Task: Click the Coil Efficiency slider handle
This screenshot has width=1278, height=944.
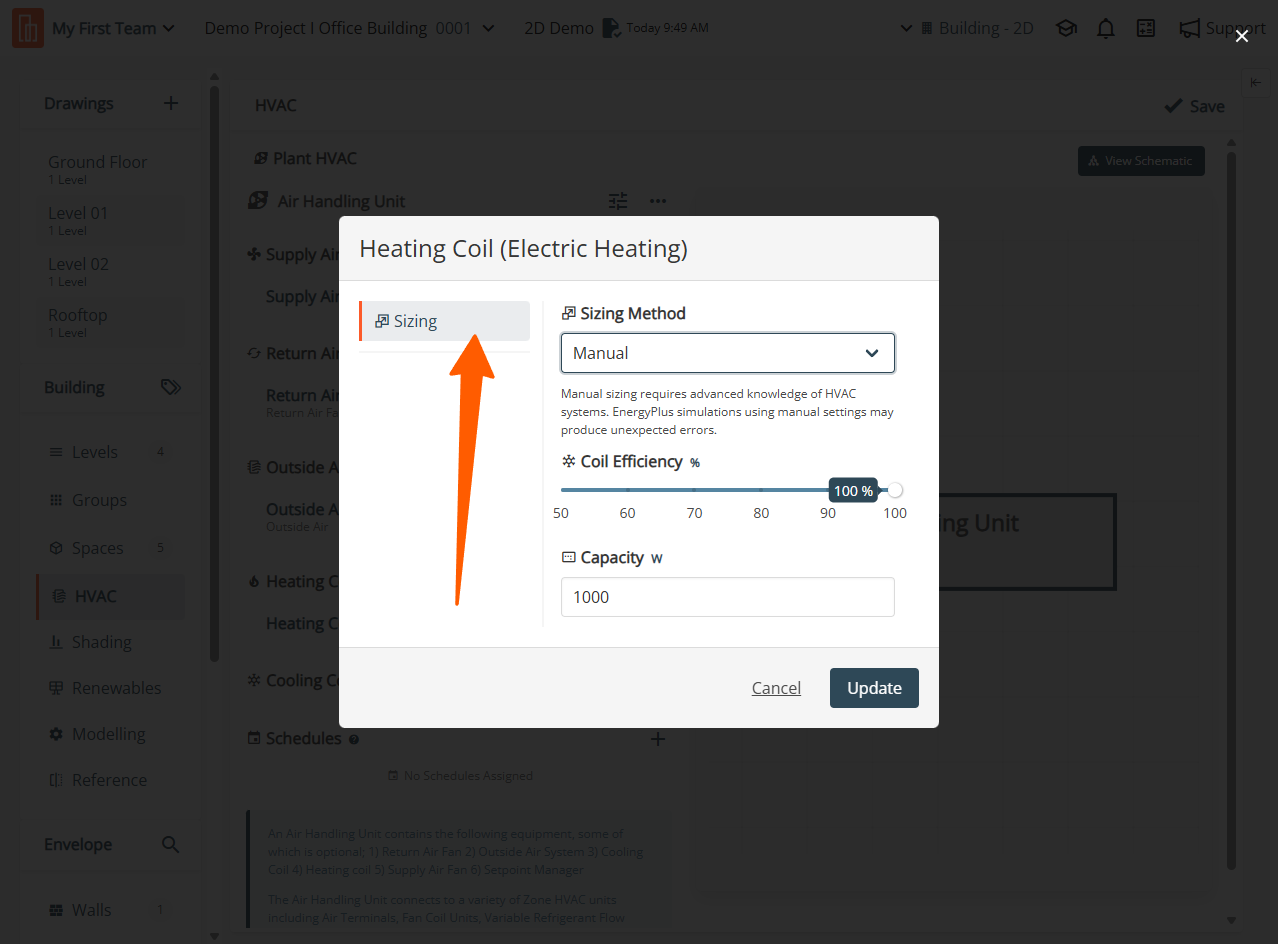Action: tap(895, 490)
